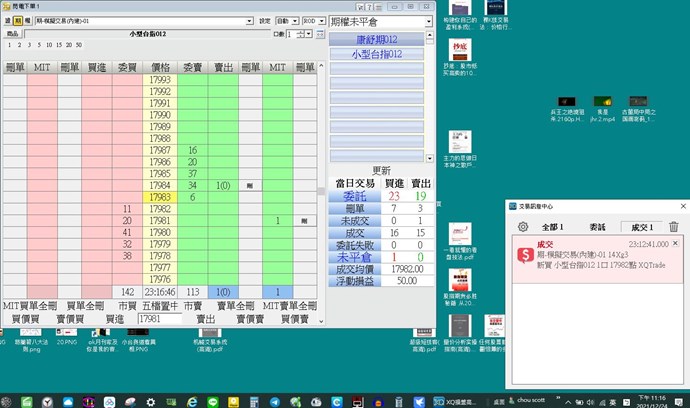
Task: Click the yellow 11983 price cell
Action: pos(160,197)
